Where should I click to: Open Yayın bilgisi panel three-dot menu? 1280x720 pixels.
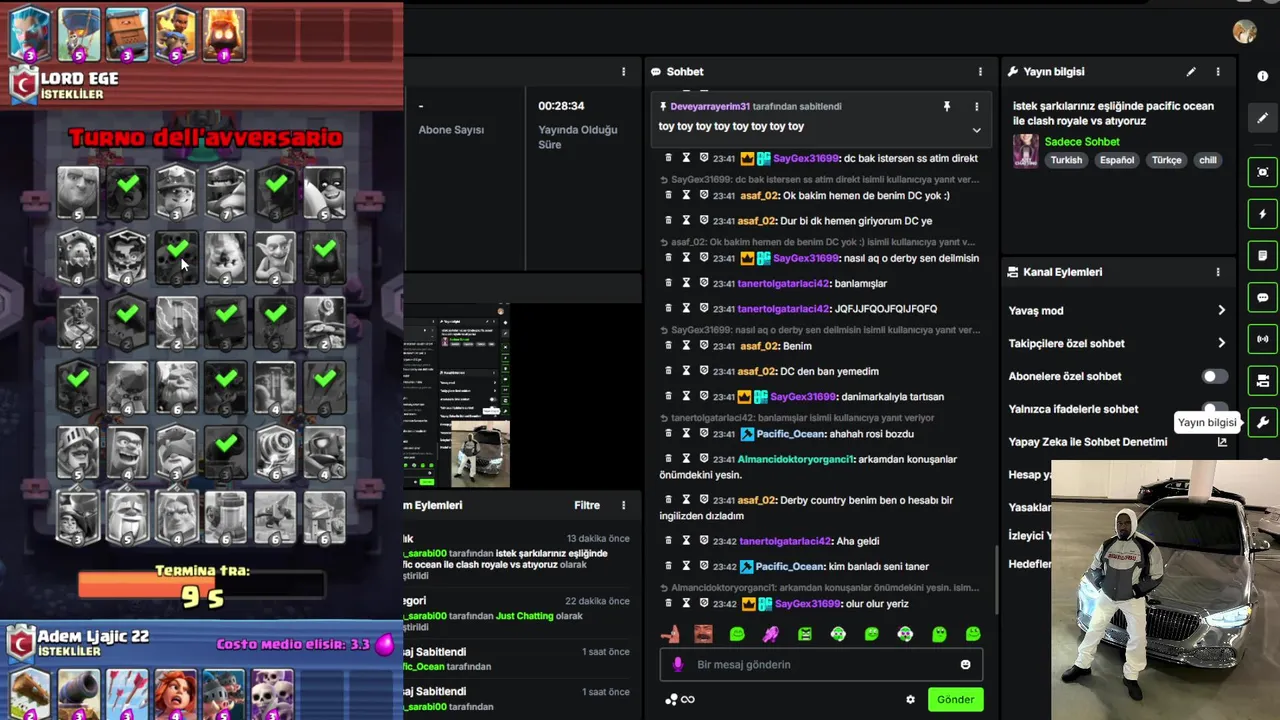pos(1217,72)
